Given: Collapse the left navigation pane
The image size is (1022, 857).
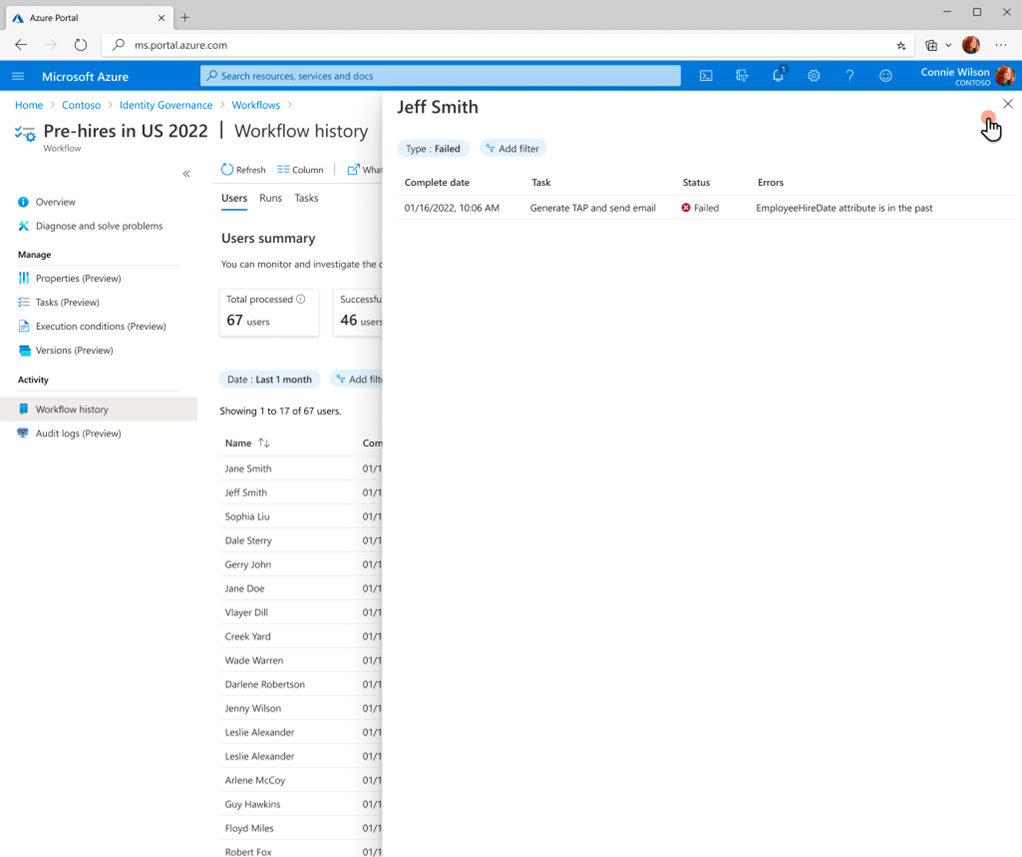Looking at the screenshot, I should (186, 173).
